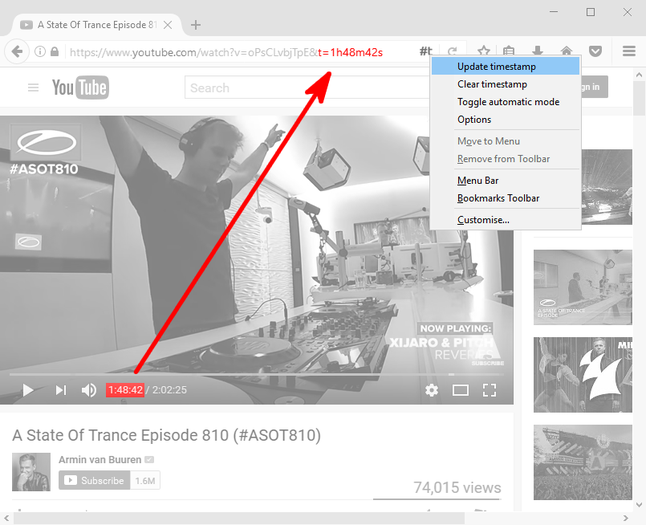This screenshot has height=525, width=646.
Task: Enter full screen video mode
Action: [x=490, y=390]
